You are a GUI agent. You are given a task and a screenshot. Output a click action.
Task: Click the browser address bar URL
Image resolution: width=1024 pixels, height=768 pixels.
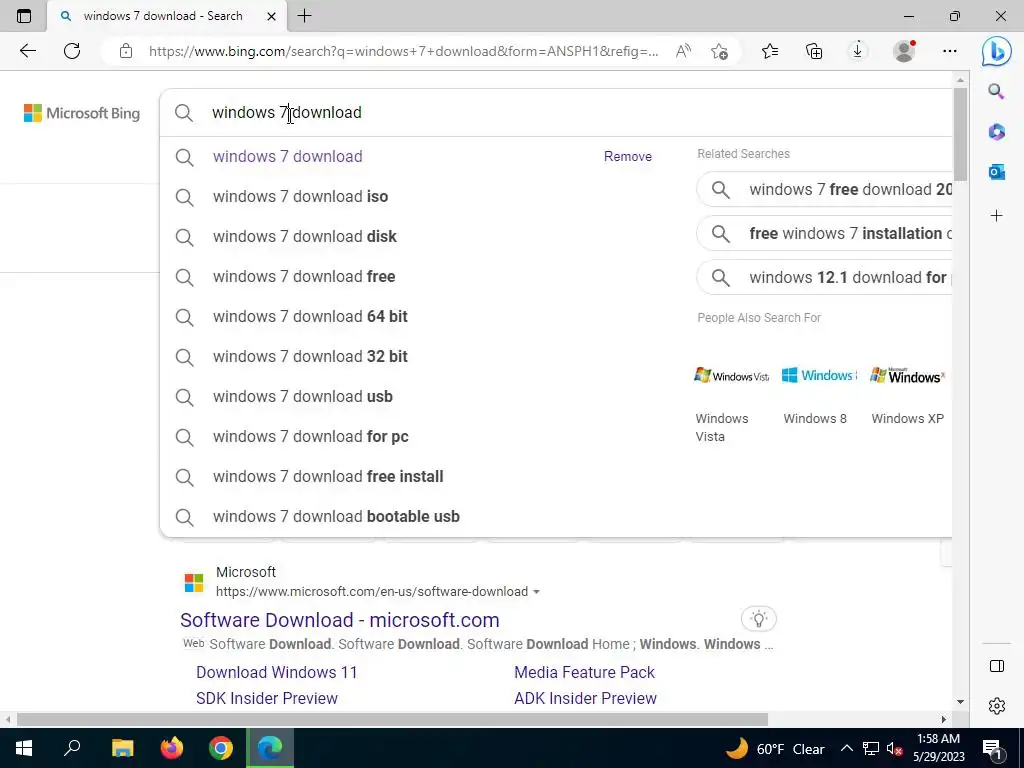[403, 51]
